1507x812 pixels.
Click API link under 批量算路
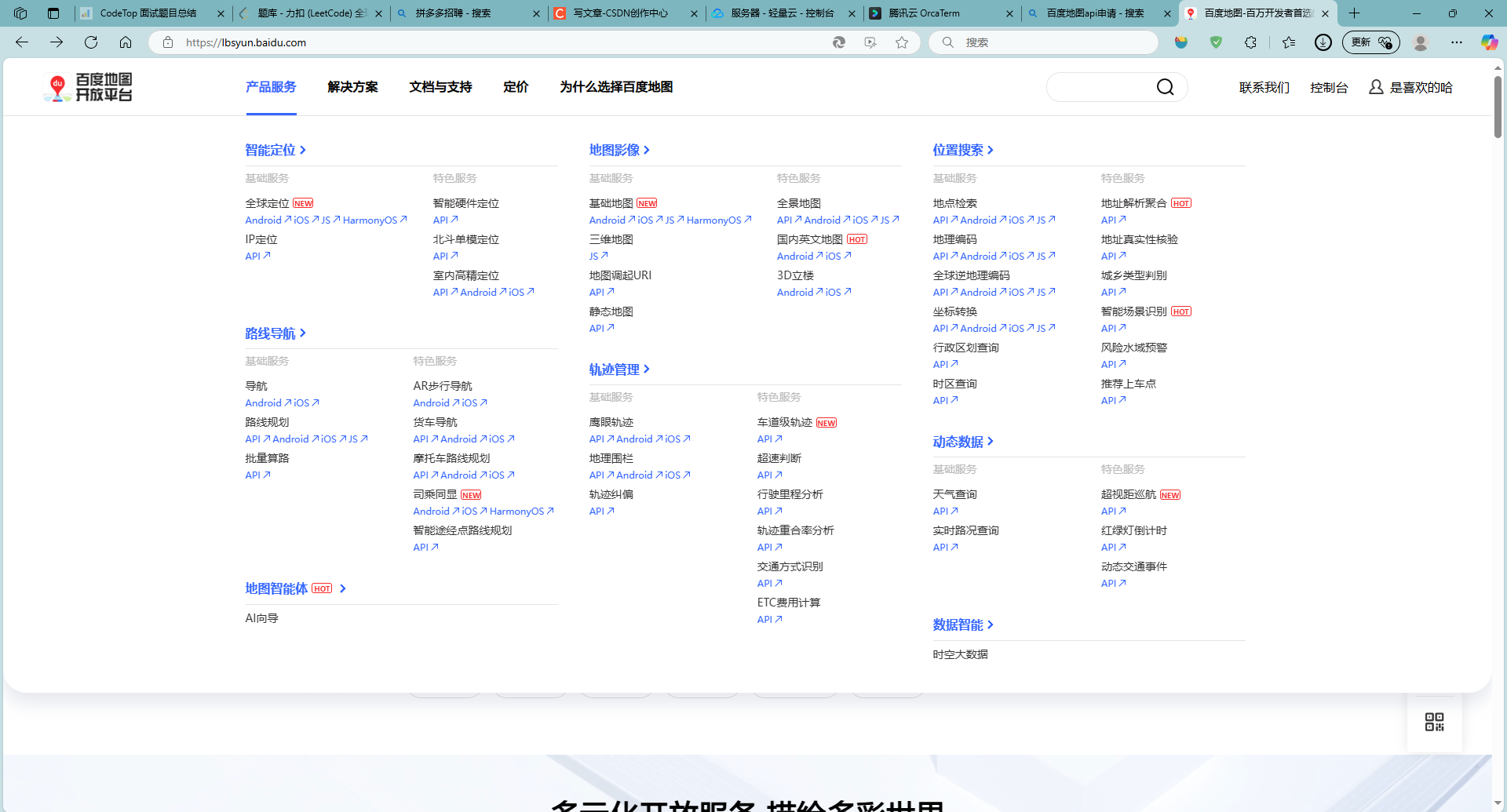pyautogui.click(x=257, y=475)
